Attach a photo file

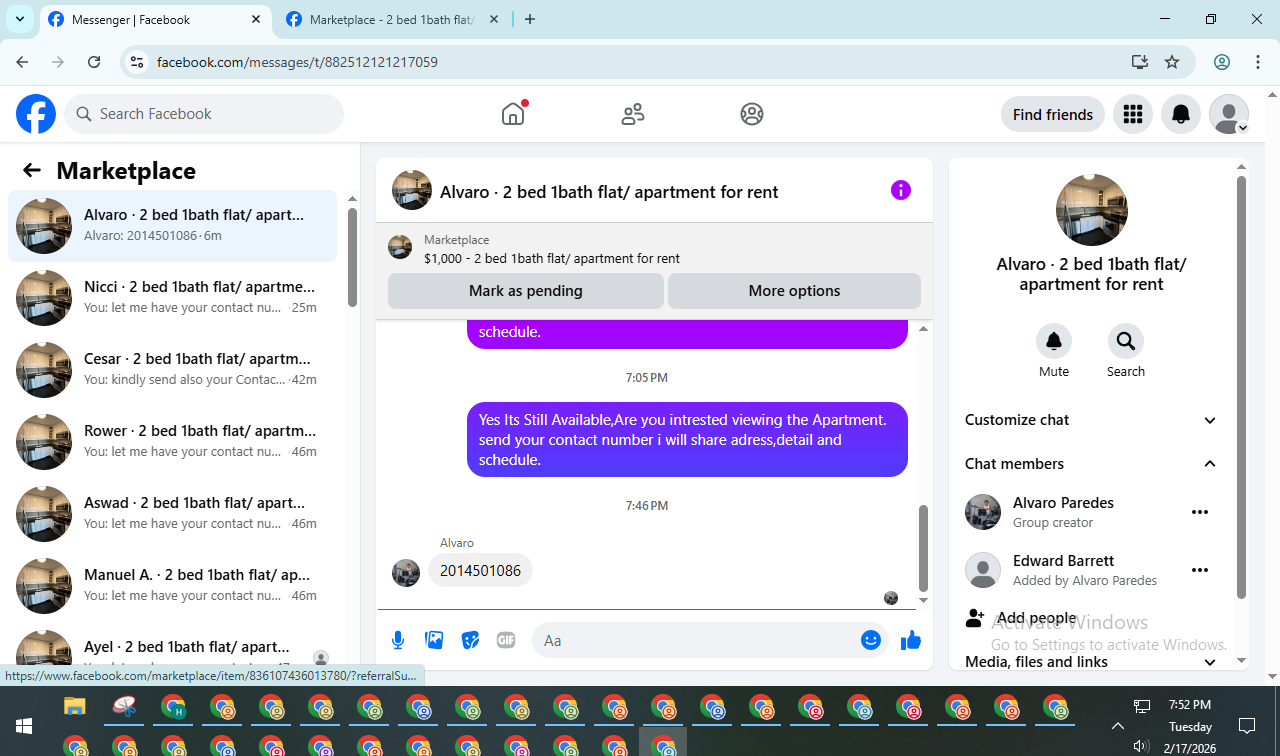(x=434, y=640)
